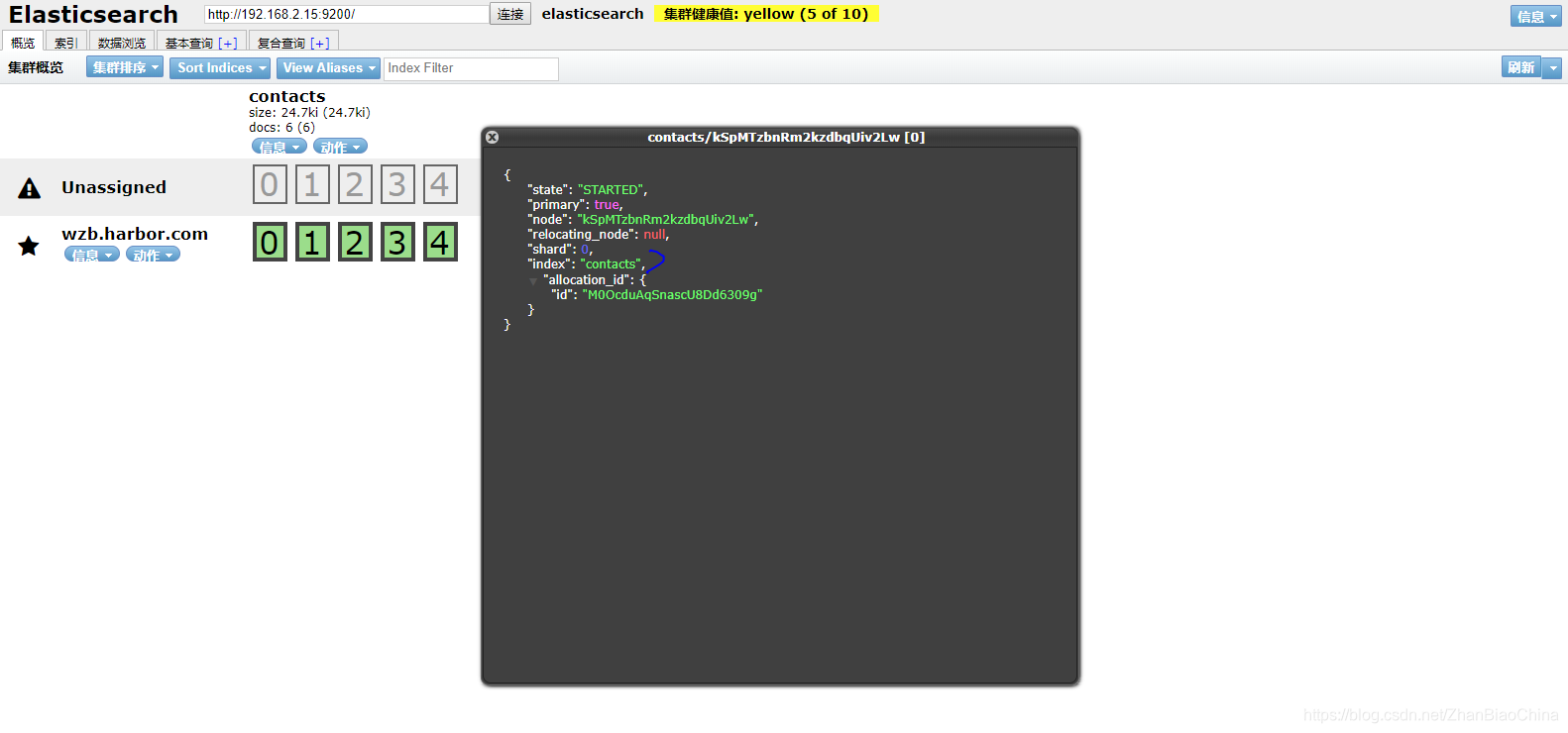Open primary shard 4 on wzb.harbor.com
The image size is (1568, 733).
tap(440, 242)
